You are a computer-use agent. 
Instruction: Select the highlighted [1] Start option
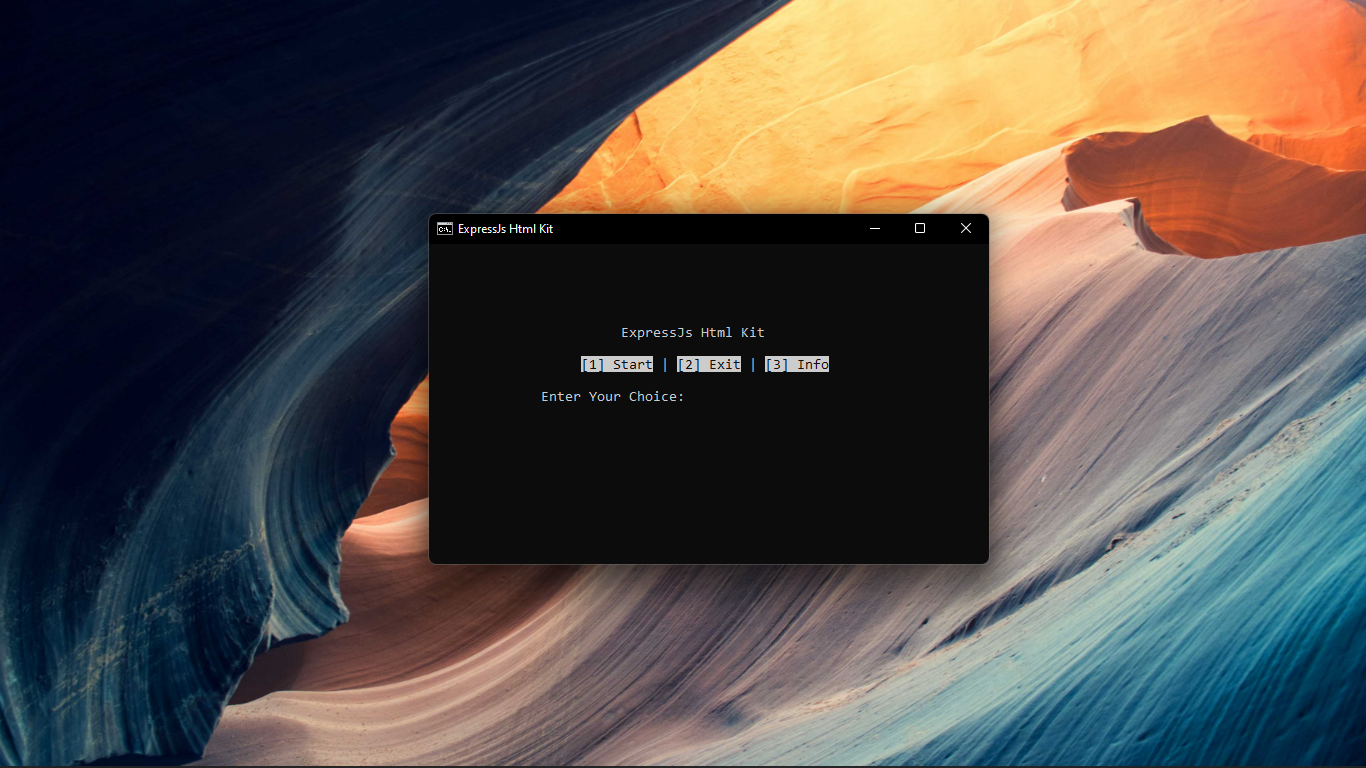coord(617,364)
